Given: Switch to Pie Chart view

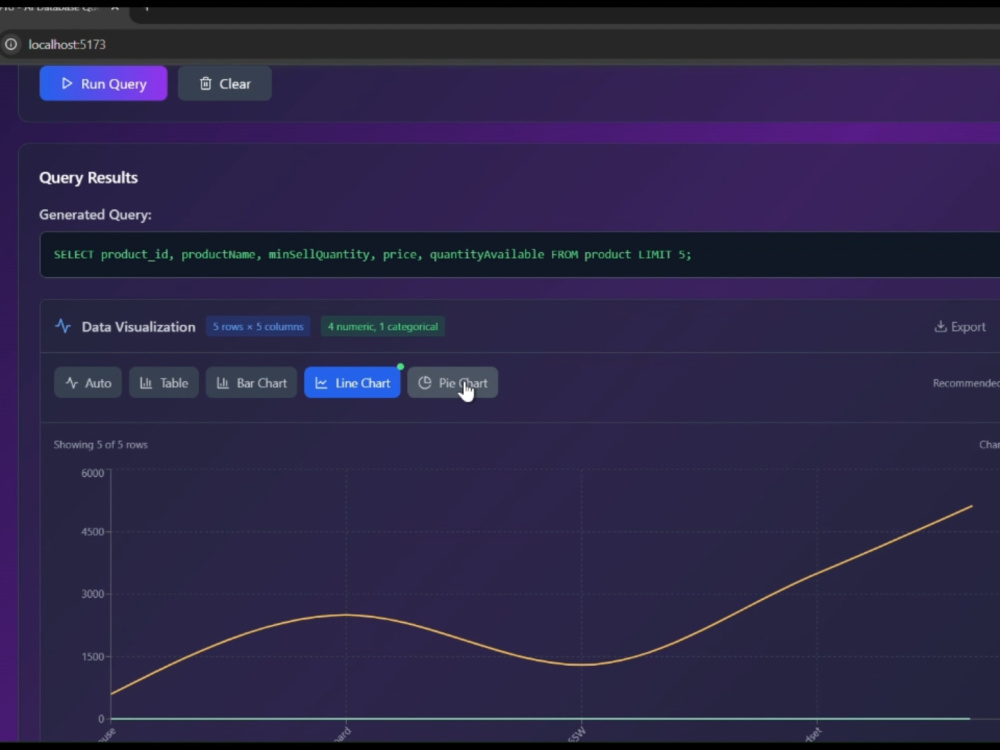Looking at the screenshot, I should coord(453,383).
